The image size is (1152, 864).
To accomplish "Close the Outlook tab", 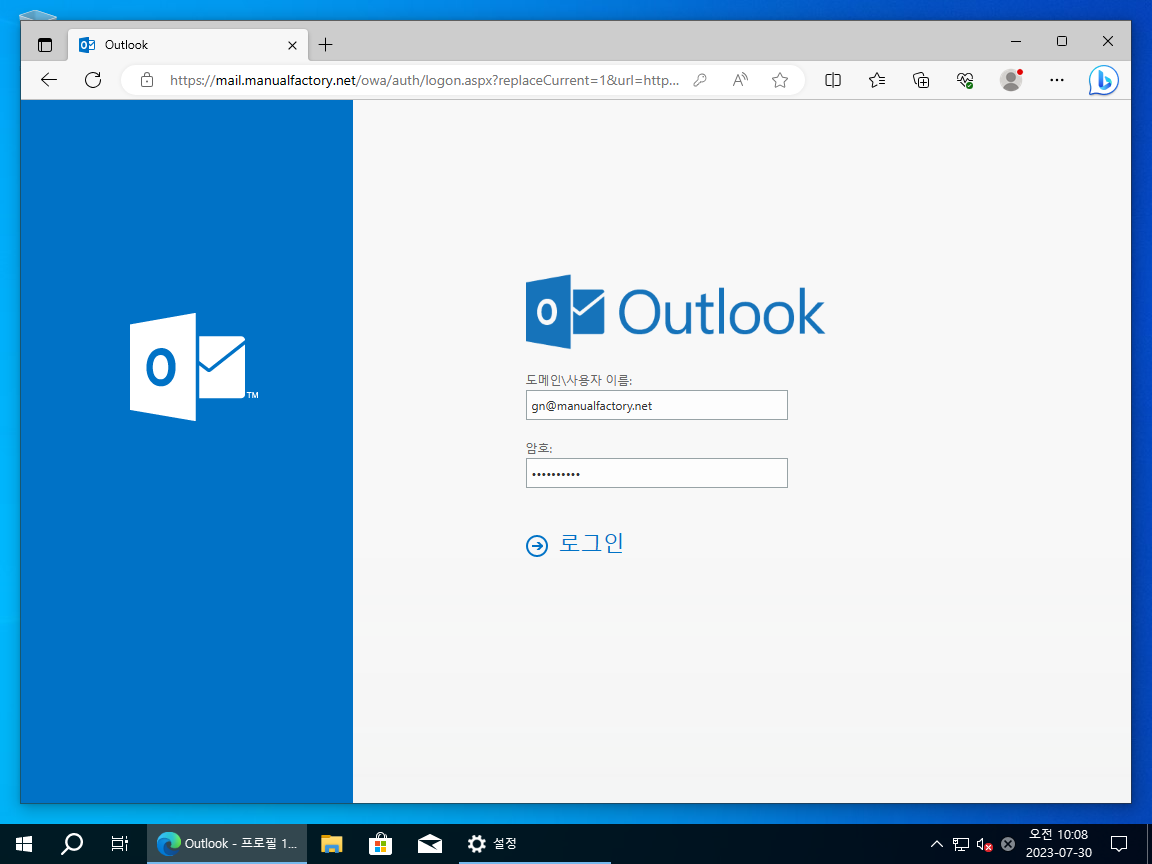I will (292, 46).
